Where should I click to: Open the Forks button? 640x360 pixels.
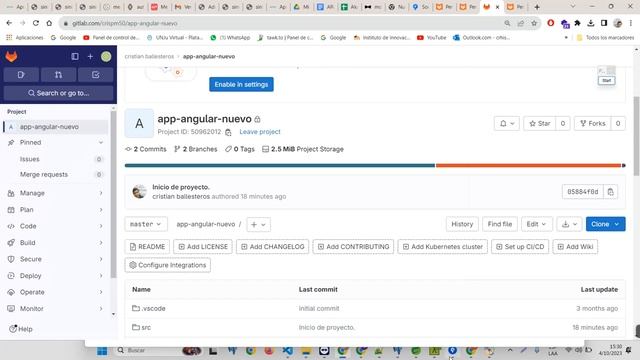click(593, 123)
